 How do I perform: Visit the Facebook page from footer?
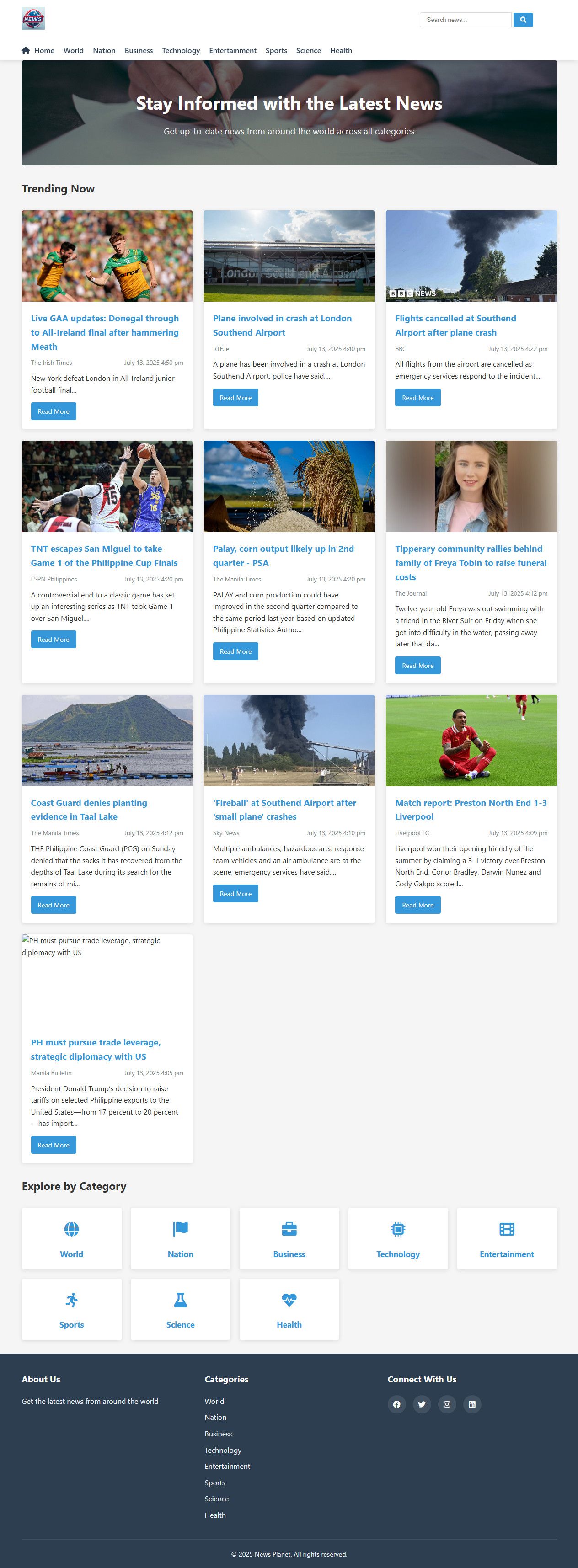tap(396, 1403)
